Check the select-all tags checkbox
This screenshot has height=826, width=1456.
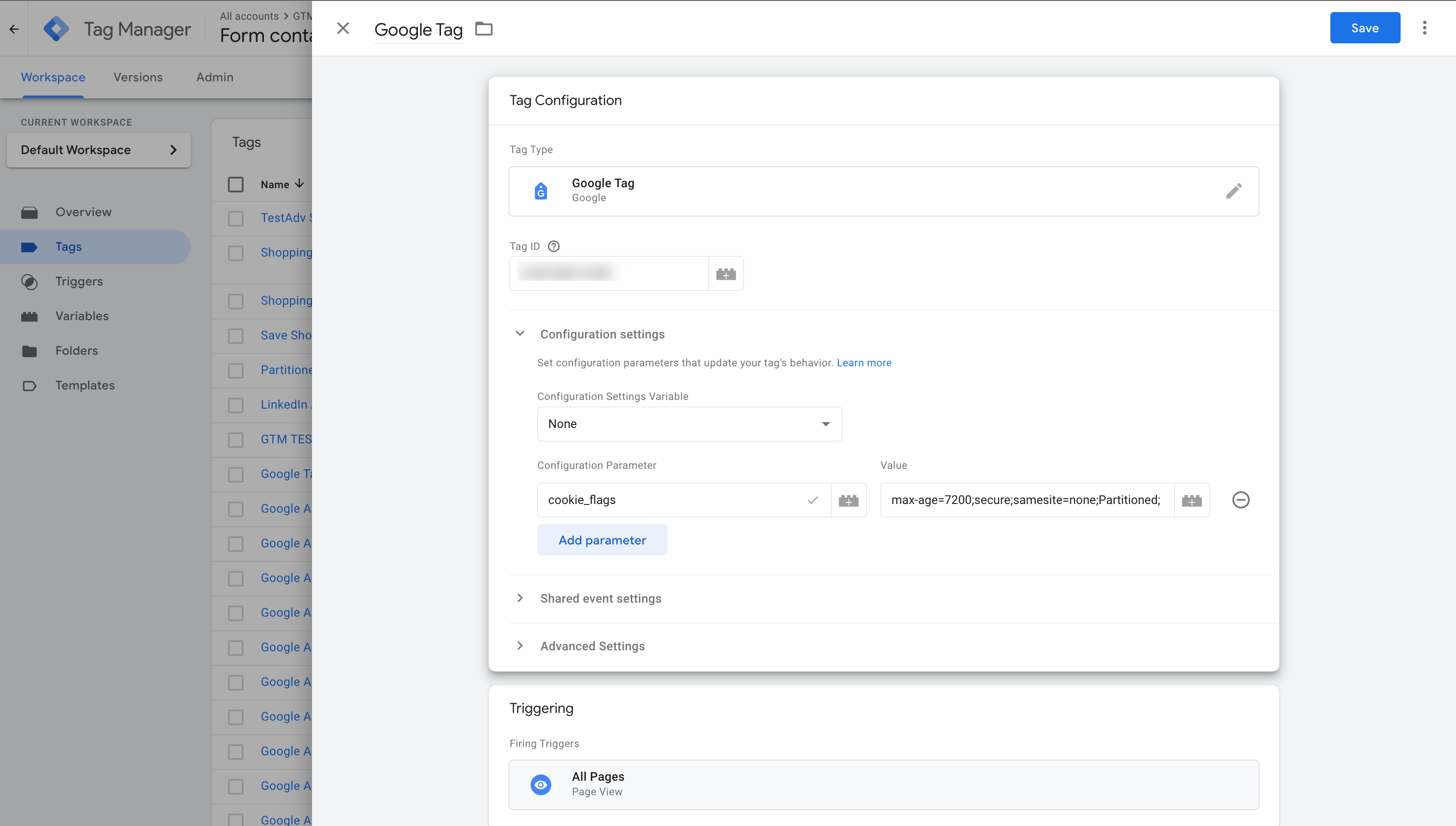pos(235,184)
